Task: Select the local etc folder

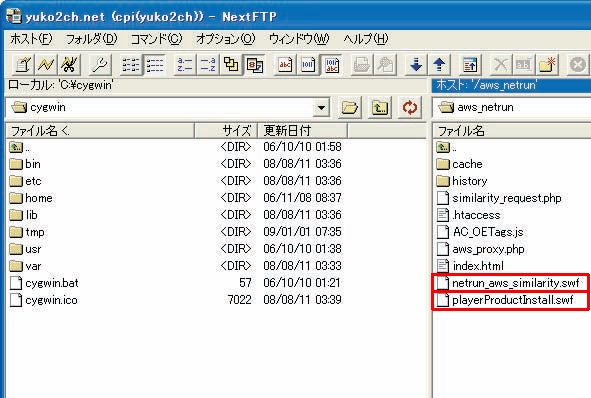Action: click(25, 181)
